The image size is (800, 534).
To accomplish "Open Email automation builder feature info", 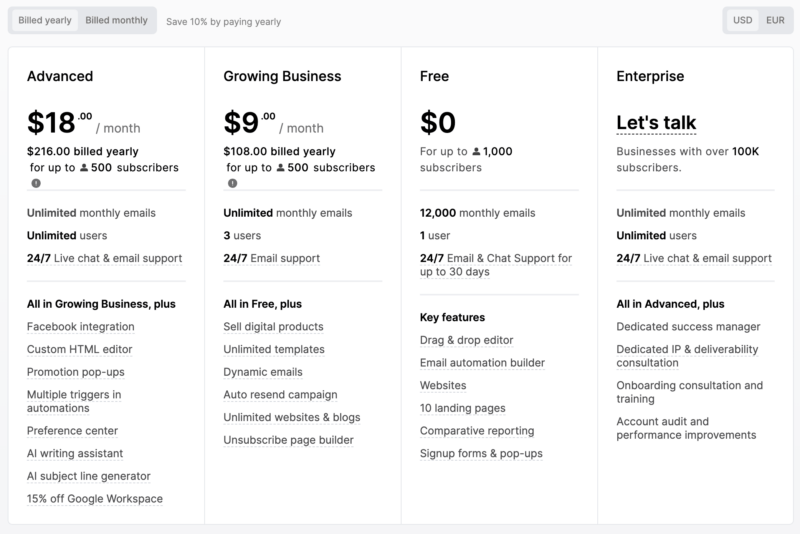I will tap(481, 363).
